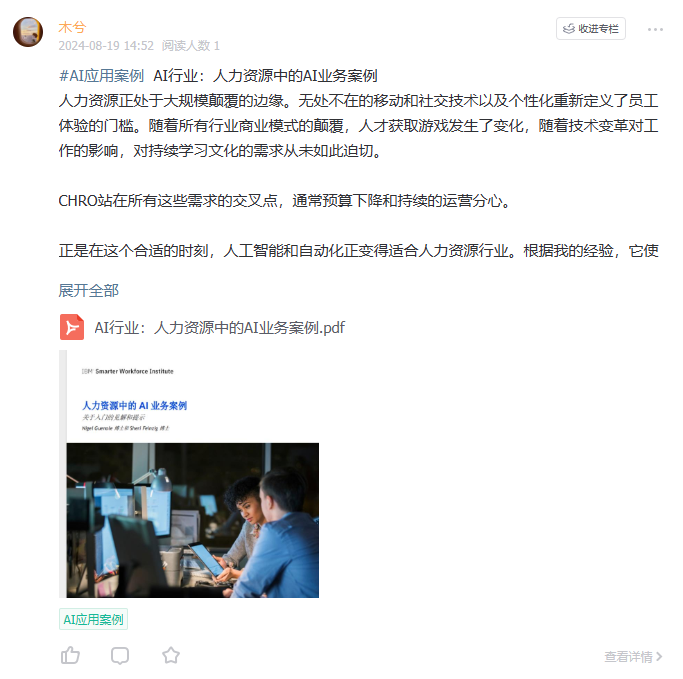Click the post timestamp 2024-08-19 14:52
Screen dimensions: 683x679
point(106,46)
